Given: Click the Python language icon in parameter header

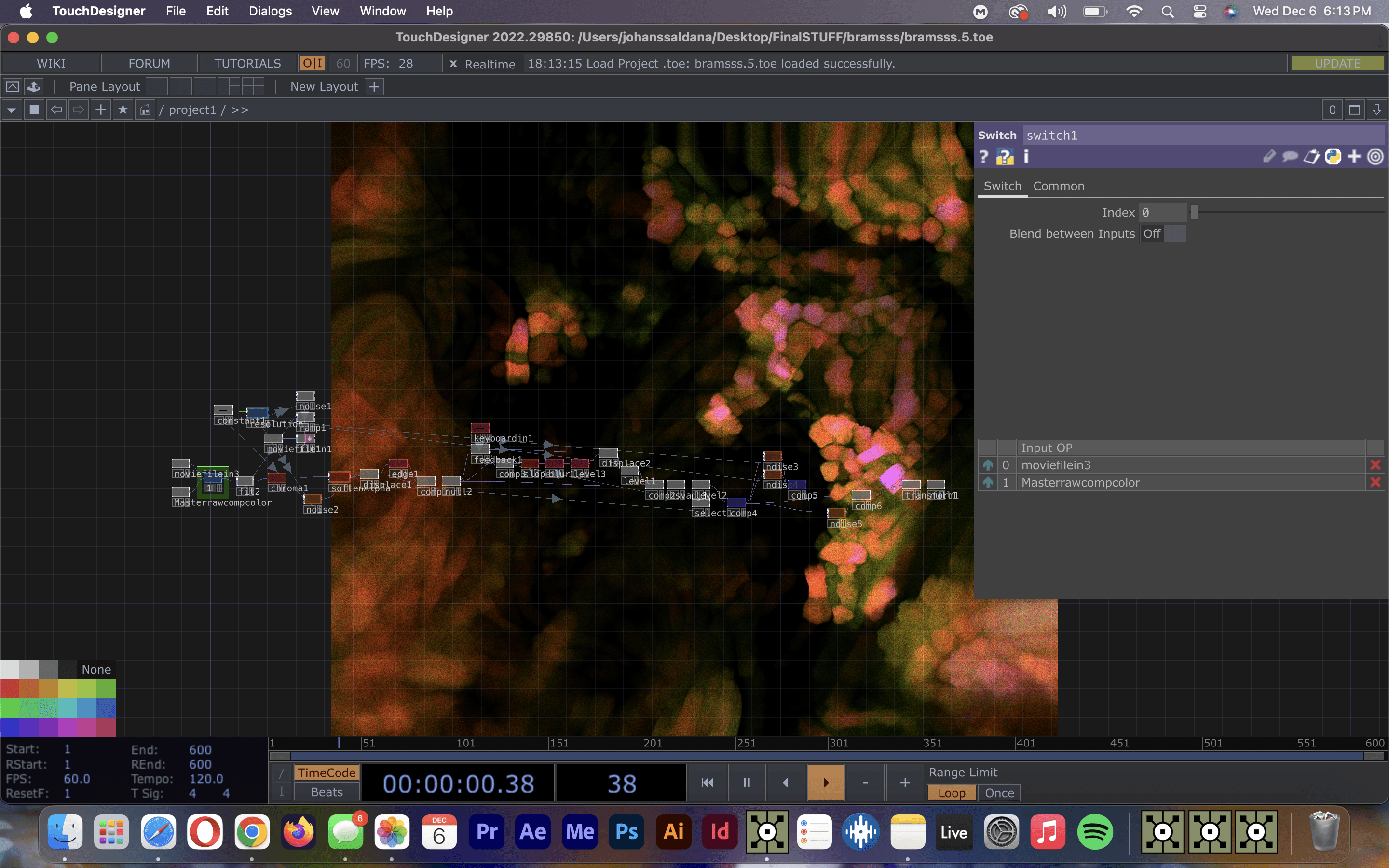Looking at the screenshot, I should [x=1333, y=157].
